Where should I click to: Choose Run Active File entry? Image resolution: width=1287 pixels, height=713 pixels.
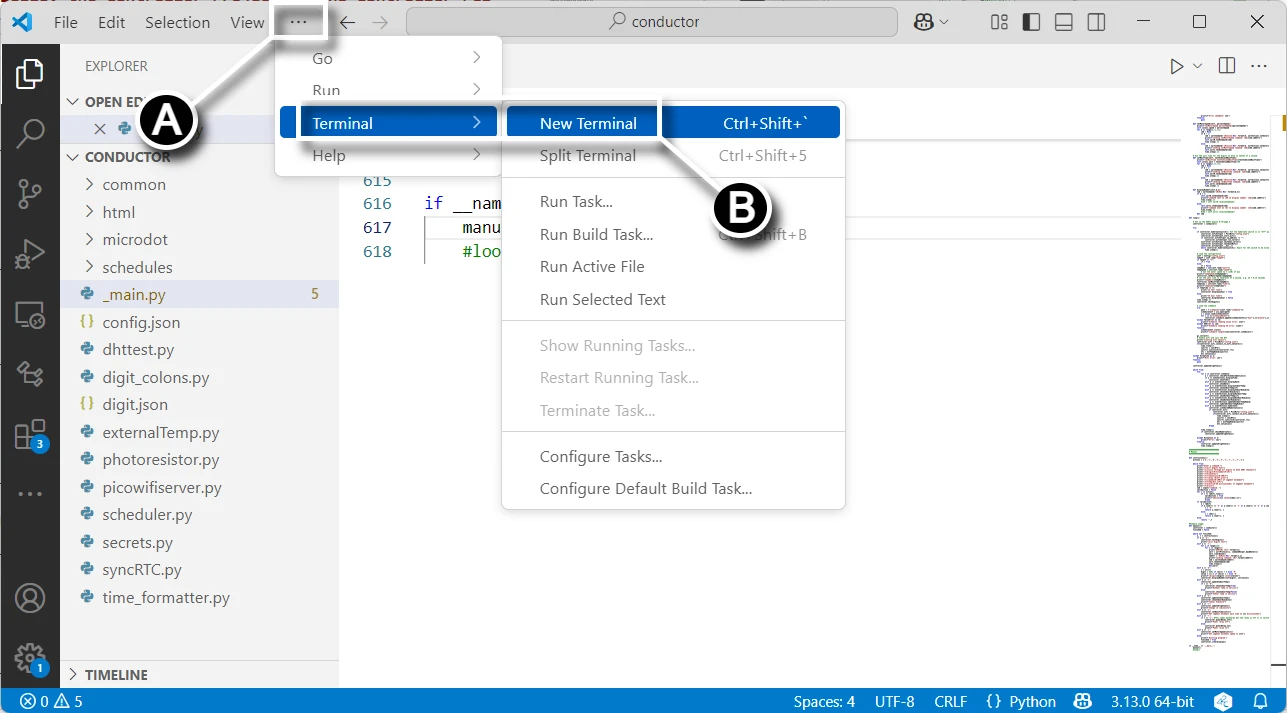[673, 266]
